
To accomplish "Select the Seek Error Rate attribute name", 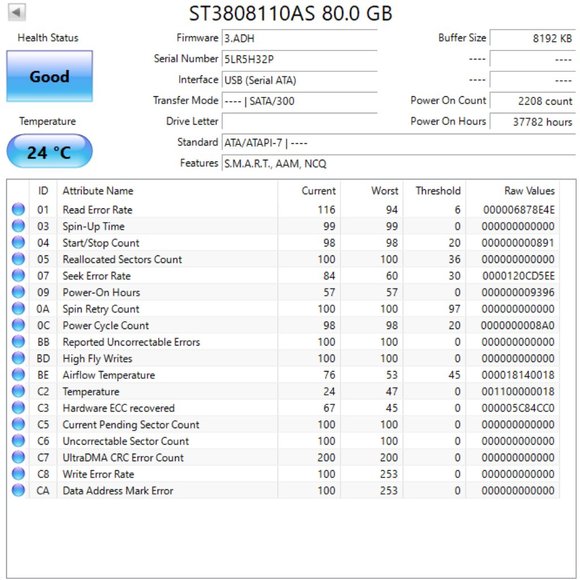I will click(97, 276).
